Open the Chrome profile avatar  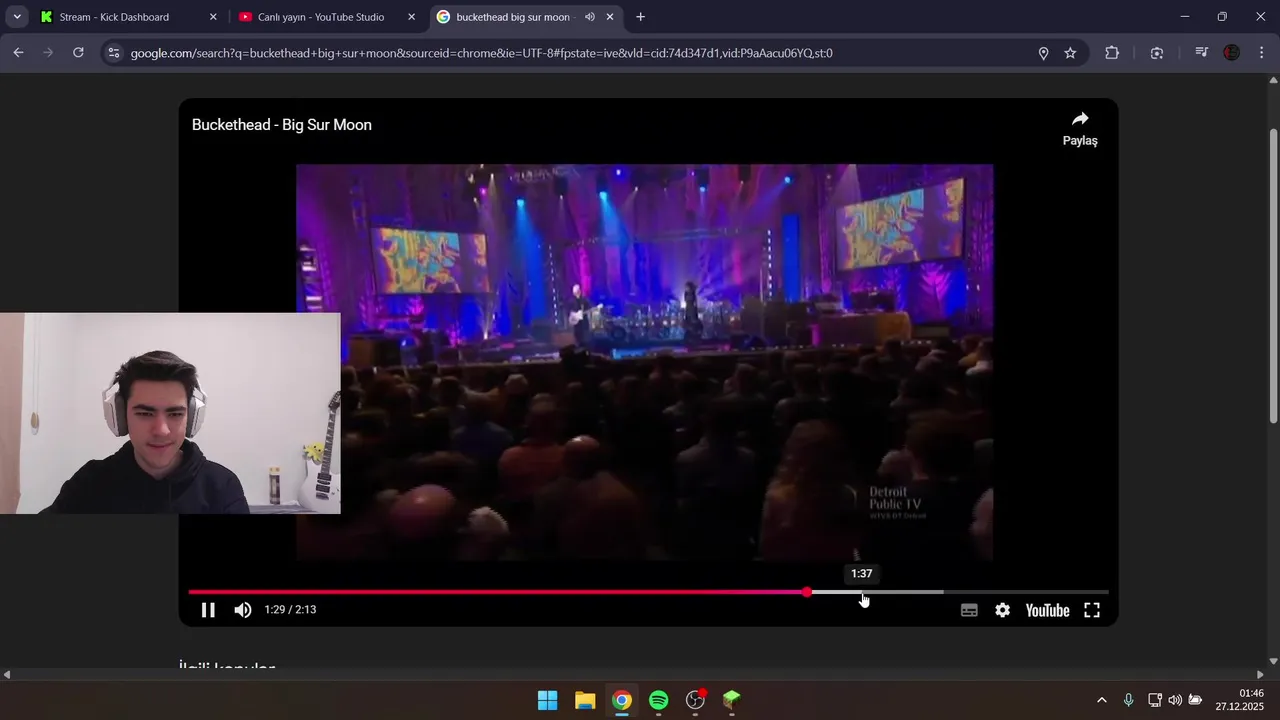point(1232,53)
